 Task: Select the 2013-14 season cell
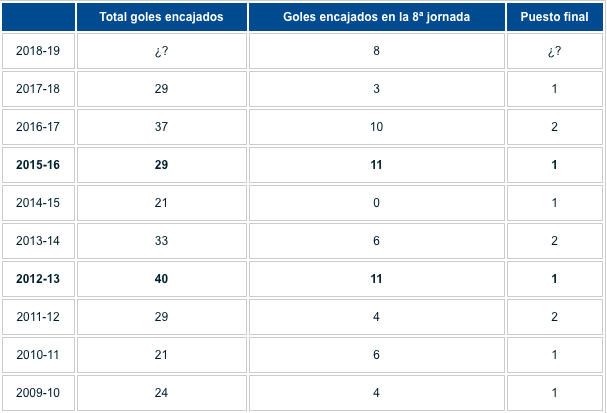click(x=38, y=241)
